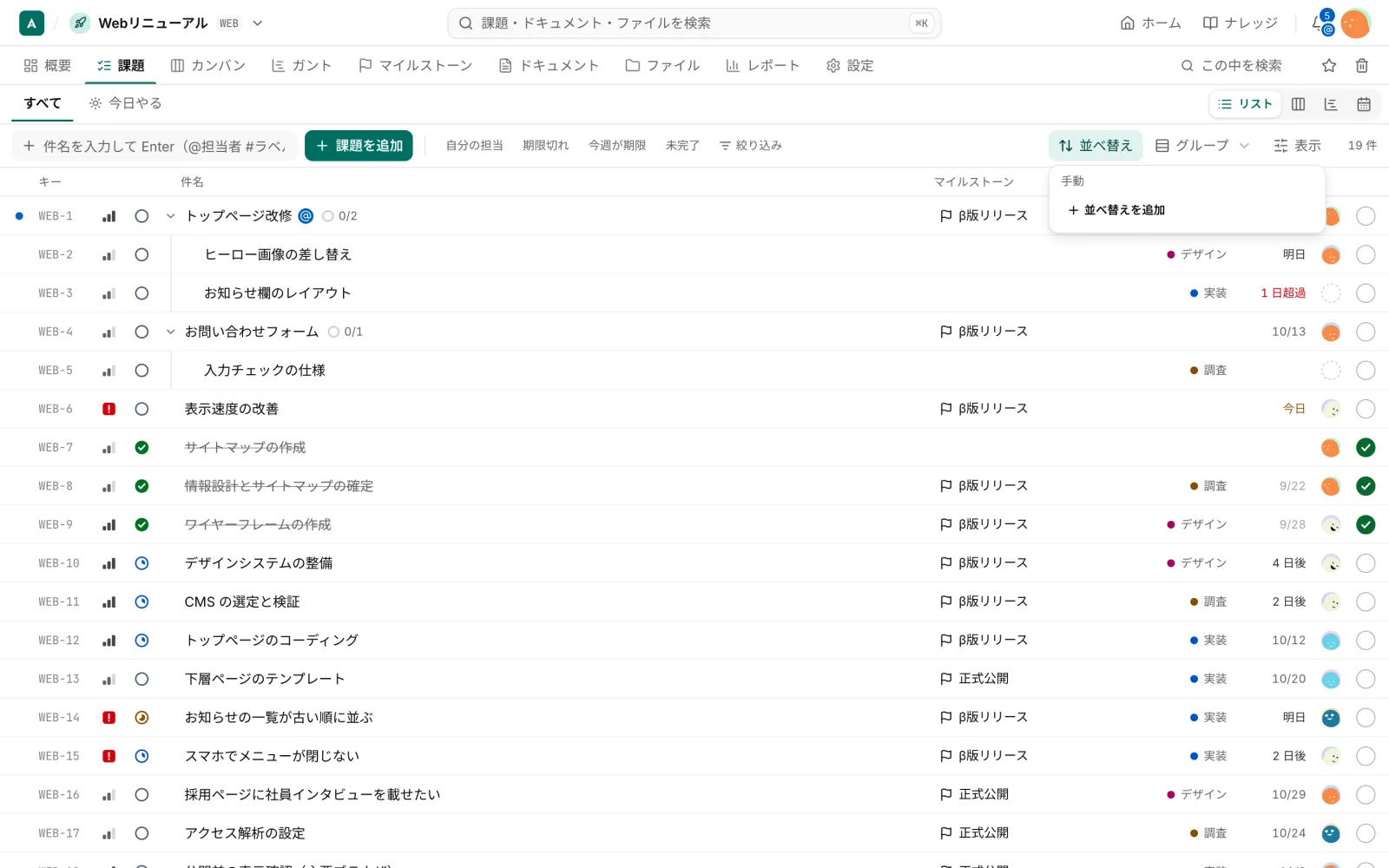Viewport: 1389px width, 868px height.
Task: Toggle the 未完了 quick filter
Action: click(682, 146)
